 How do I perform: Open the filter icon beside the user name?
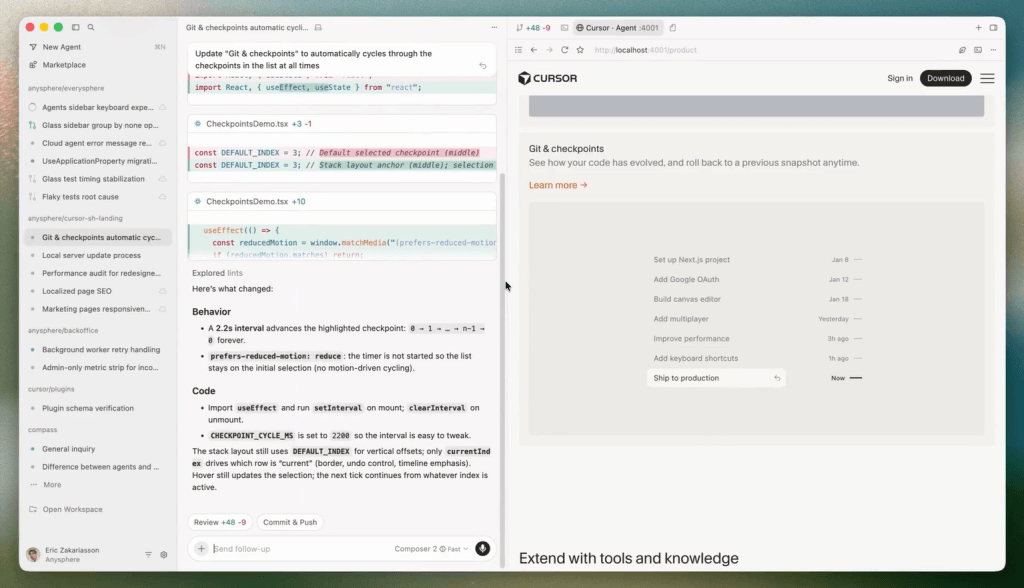point(148,554)
